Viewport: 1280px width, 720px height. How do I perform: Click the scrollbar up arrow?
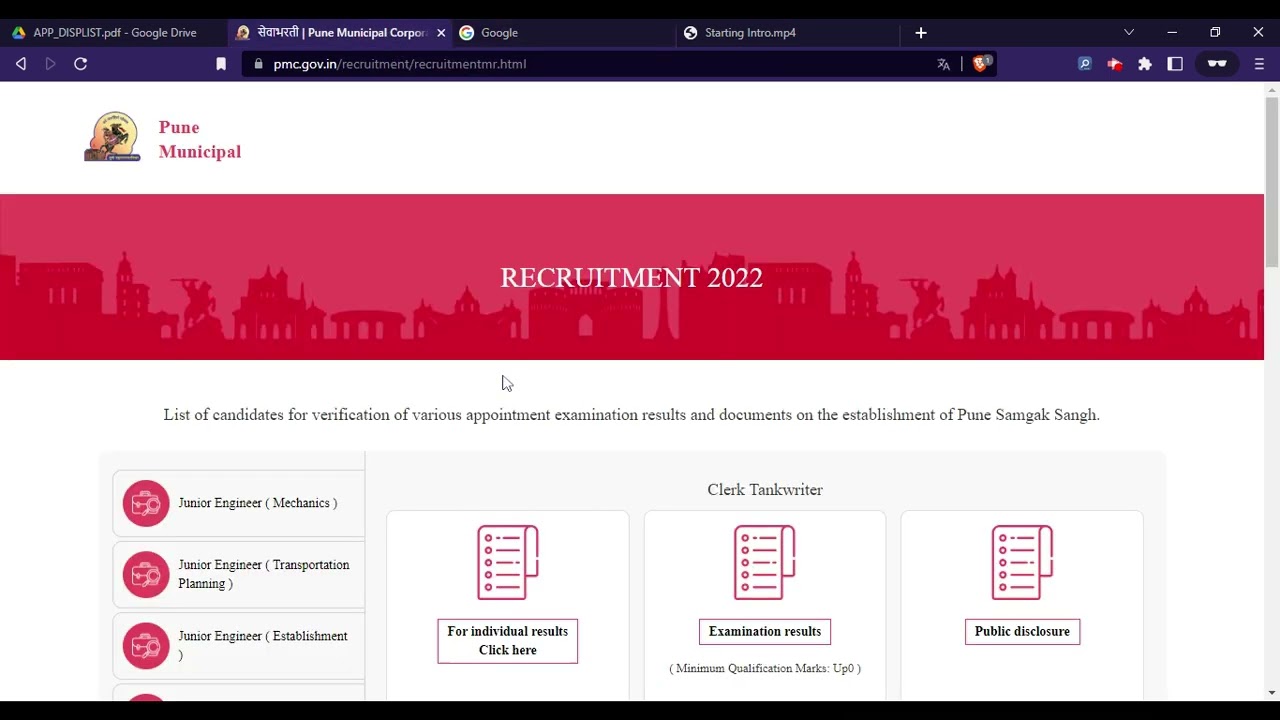pyautogui.click(x=1272, y=90)
